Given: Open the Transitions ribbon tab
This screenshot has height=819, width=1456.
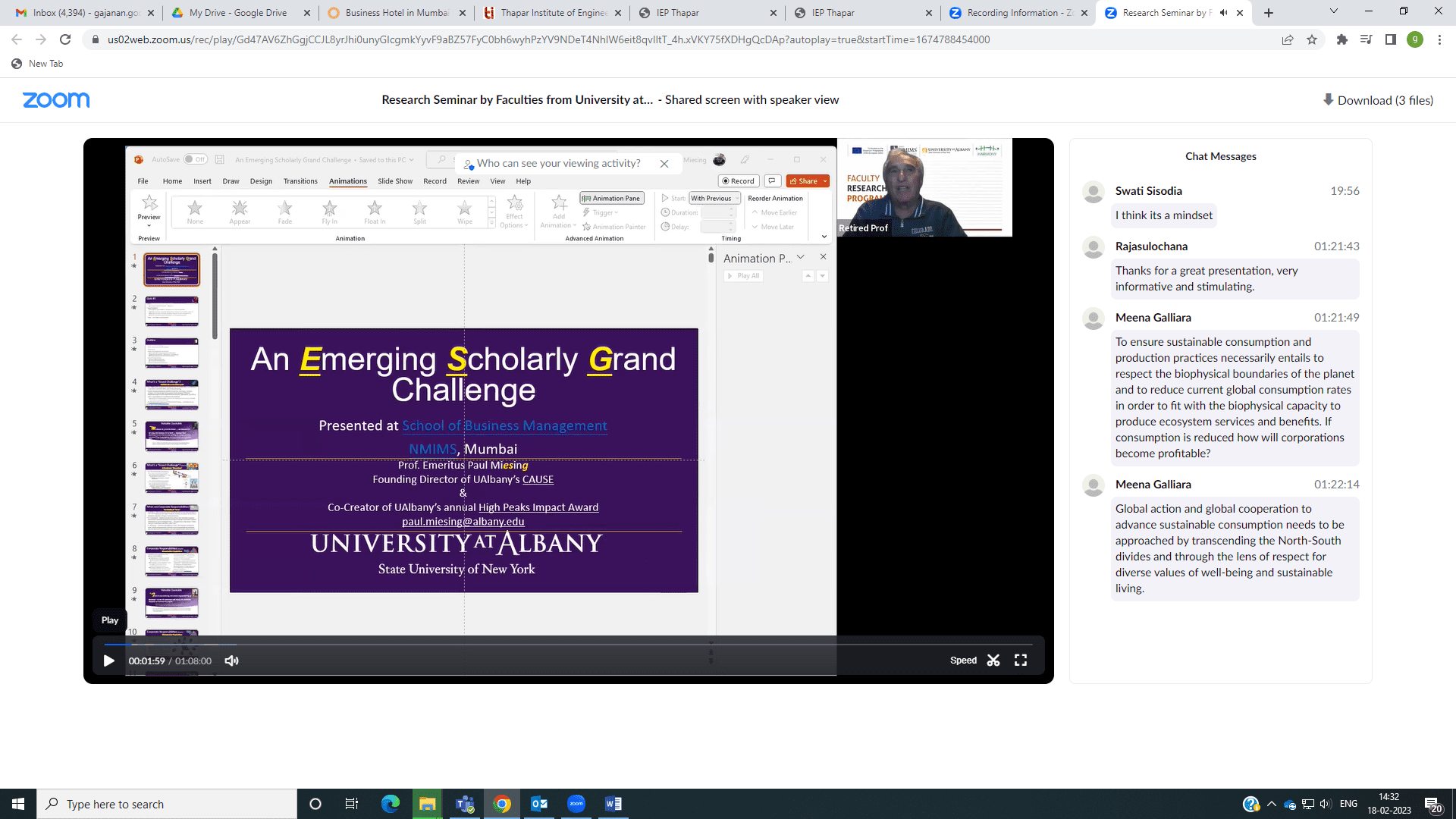Looking at the screenshot, I should click(300, 181).
